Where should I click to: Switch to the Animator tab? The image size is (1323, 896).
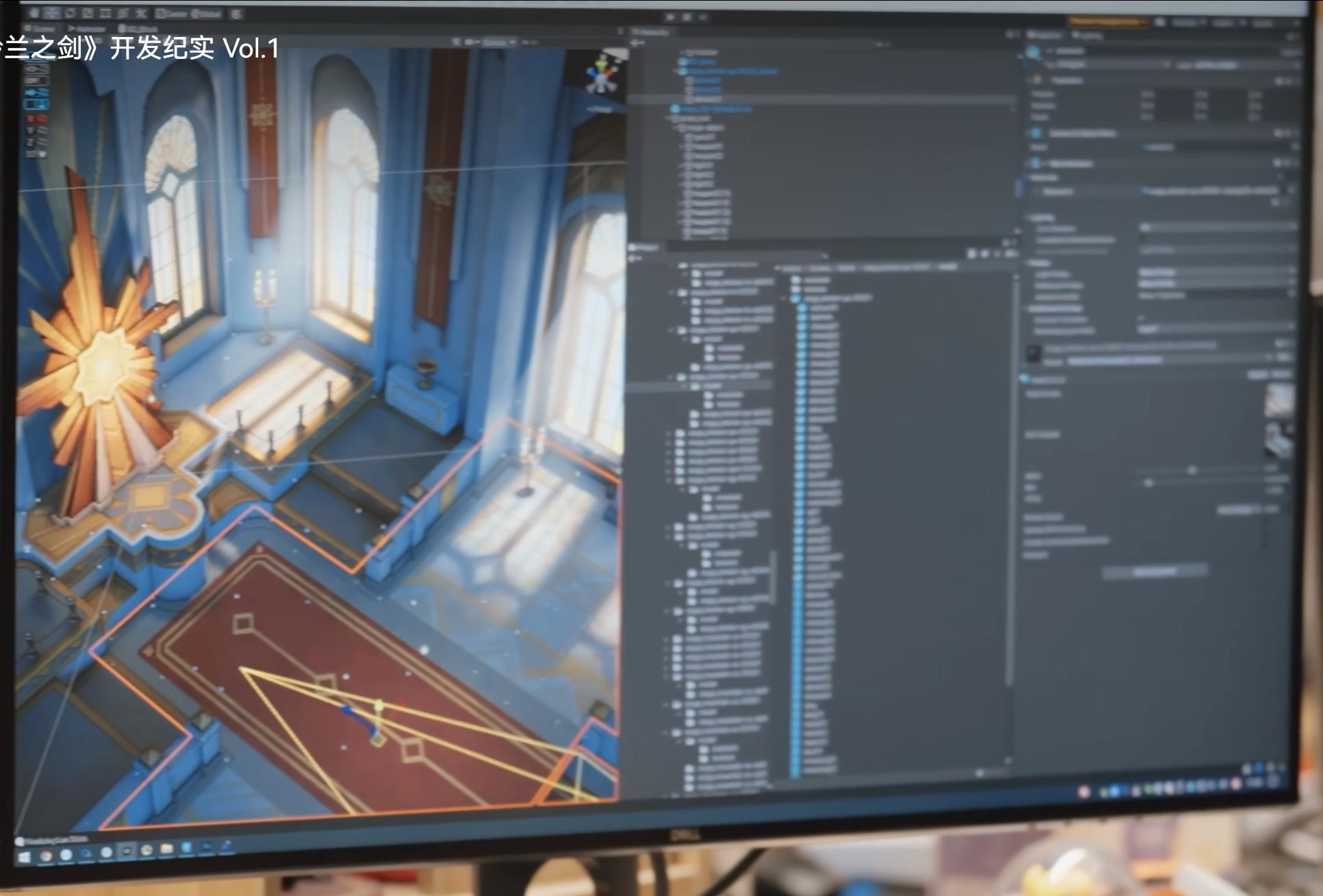pos(87,28)
